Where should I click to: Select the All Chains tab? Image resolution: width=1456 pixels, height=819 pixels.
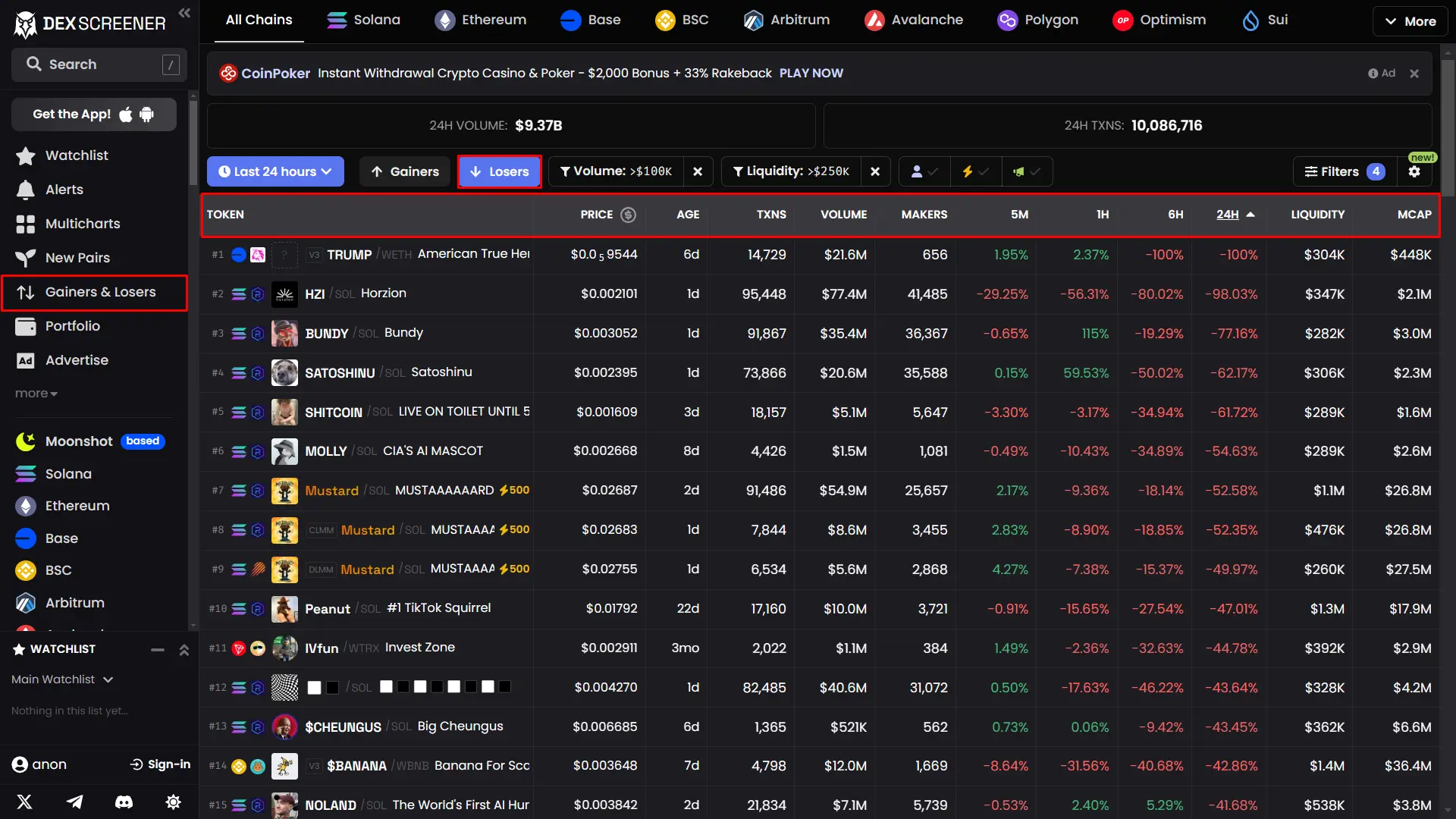point(259,20)
